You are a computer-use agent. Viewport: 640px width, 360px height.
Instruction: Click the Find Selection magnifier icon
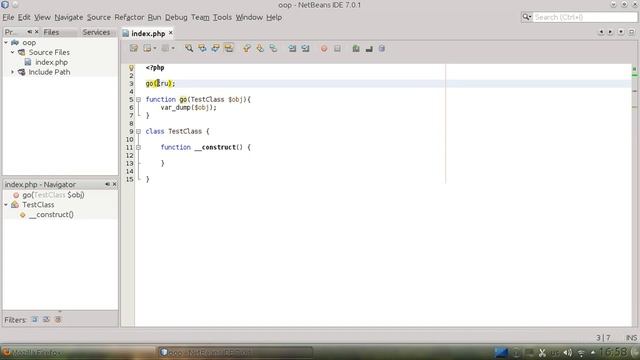(189, 48)
